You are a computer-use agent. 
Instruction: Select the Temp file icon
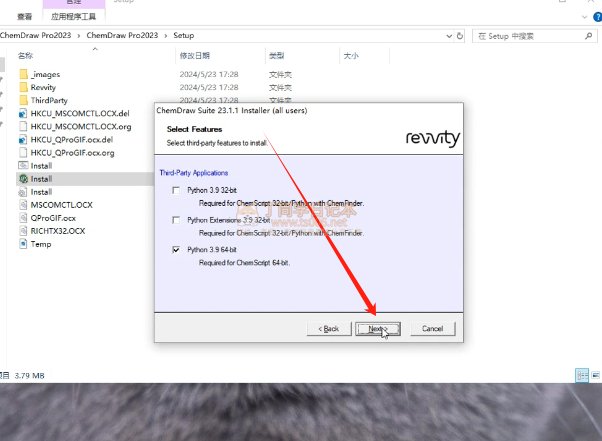[23, 244]
